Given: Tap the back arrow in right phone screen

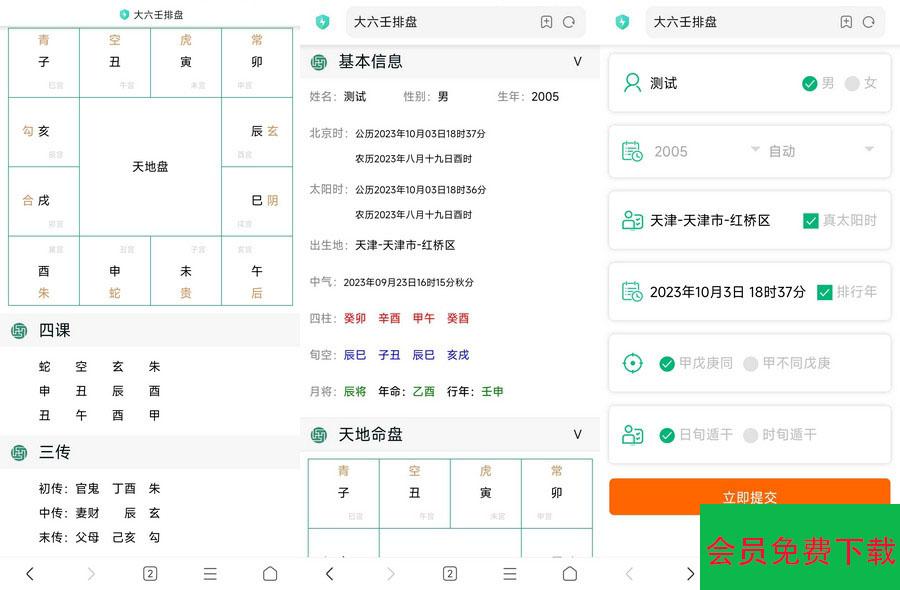Looking at the screenshot, I should point(630,573).
